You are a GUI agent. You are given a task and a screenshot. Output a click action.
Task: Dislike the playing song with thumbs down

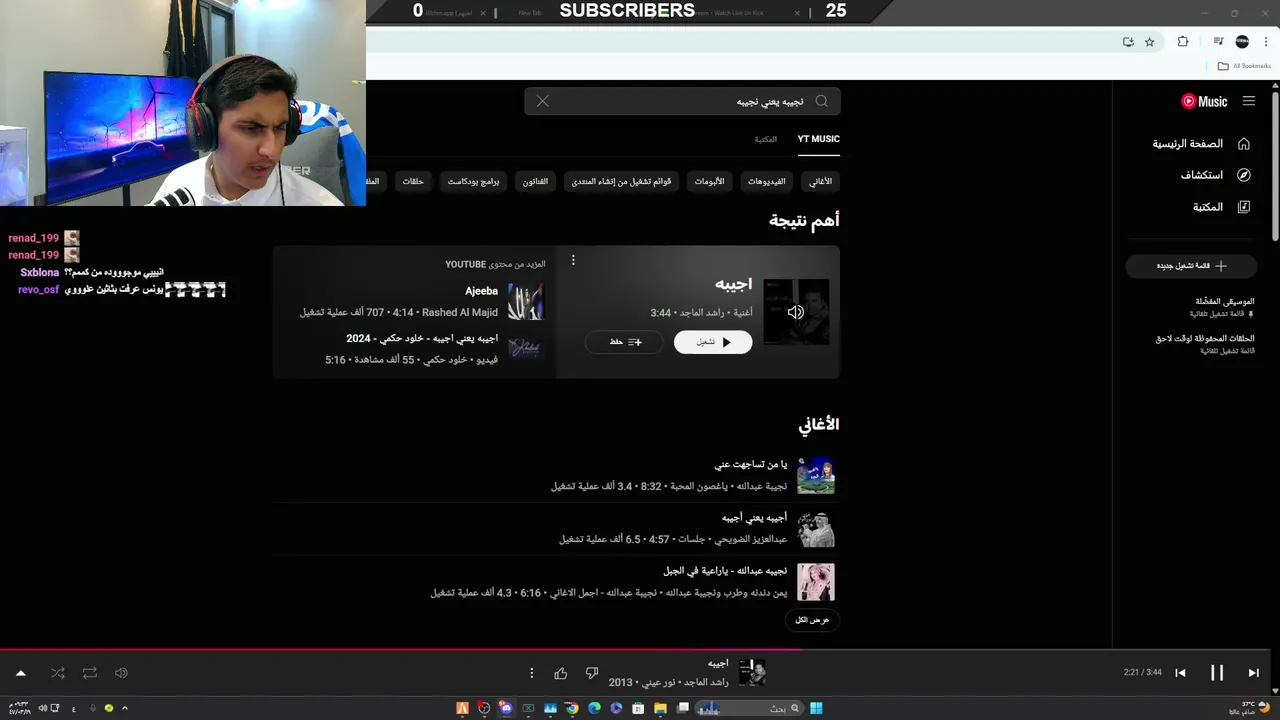pyautogui.click(x=591, y=673)
